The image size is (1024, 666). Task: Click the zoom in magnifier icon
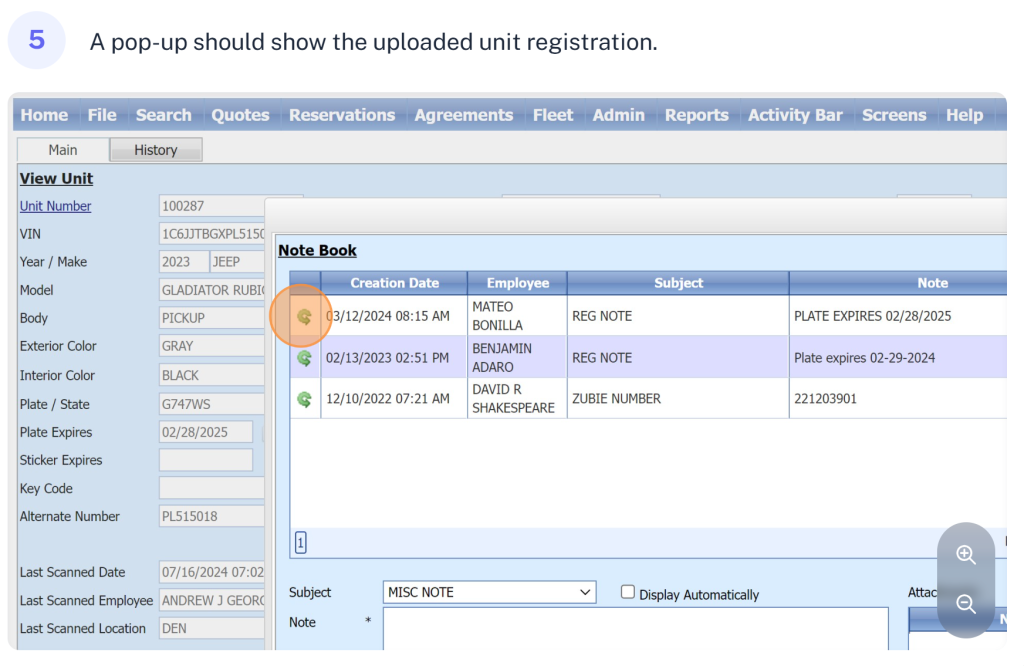click(x=965, y=555)
